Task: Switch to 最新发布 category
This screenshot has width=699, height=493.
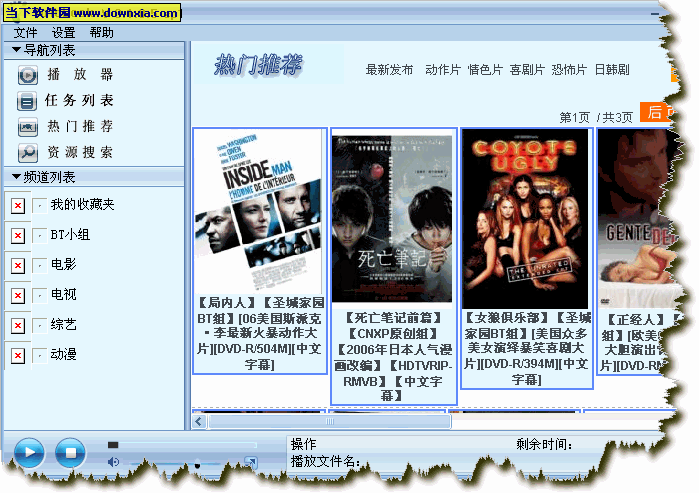Action: click(x=389, y=70)
